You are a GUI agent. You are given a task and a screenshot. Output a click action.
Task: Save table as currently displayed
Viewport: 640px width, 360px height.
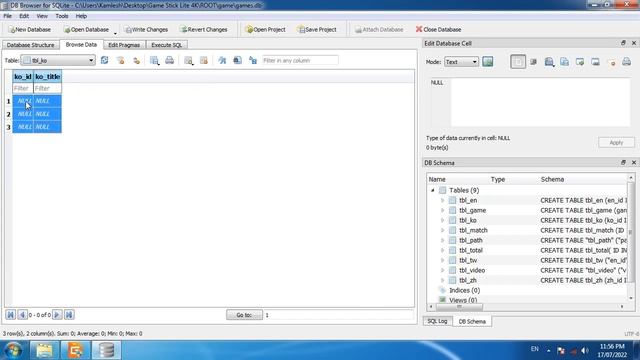[x=154, y=60]
